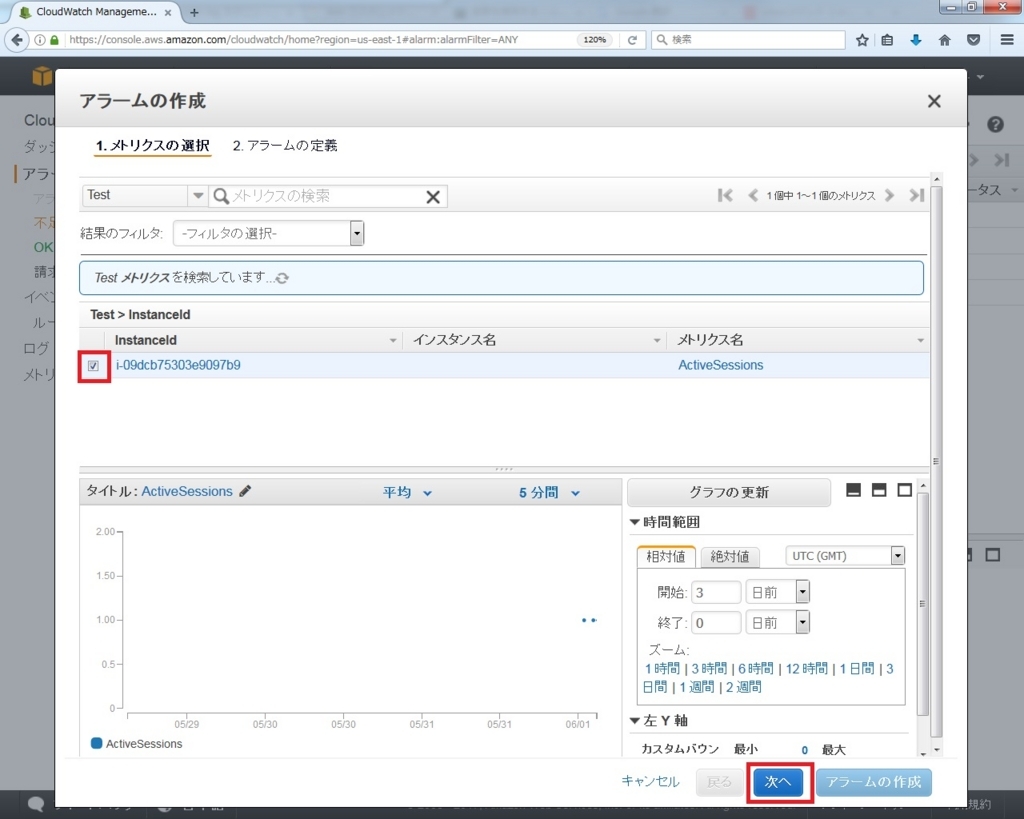Focus the 終了 value field
1024x819 pixels.
(x=716, y=622)
